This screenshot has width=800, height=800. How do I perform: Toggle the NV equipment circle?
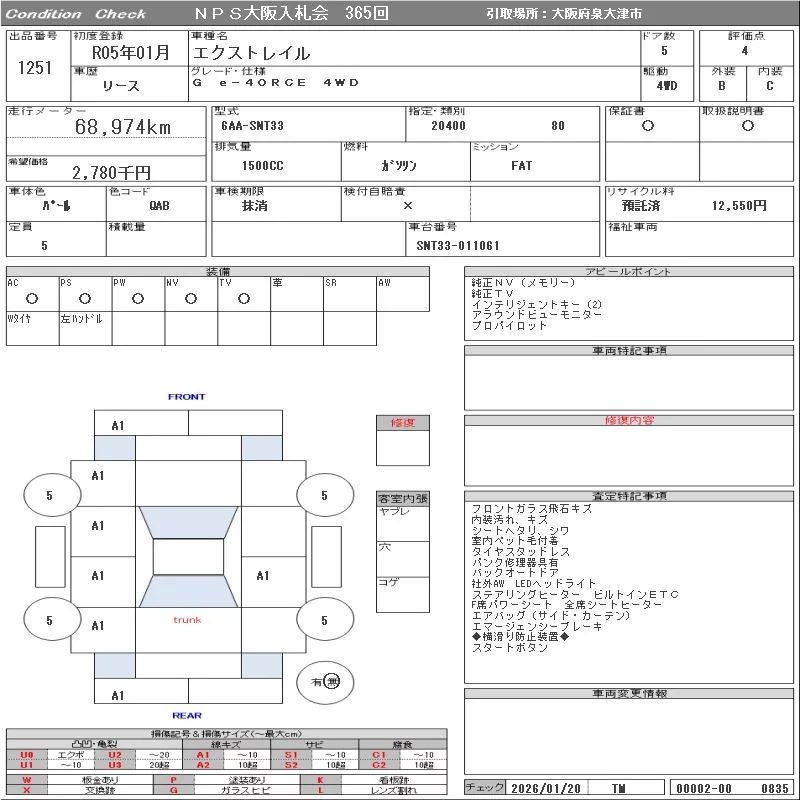(x=190, y=298)
